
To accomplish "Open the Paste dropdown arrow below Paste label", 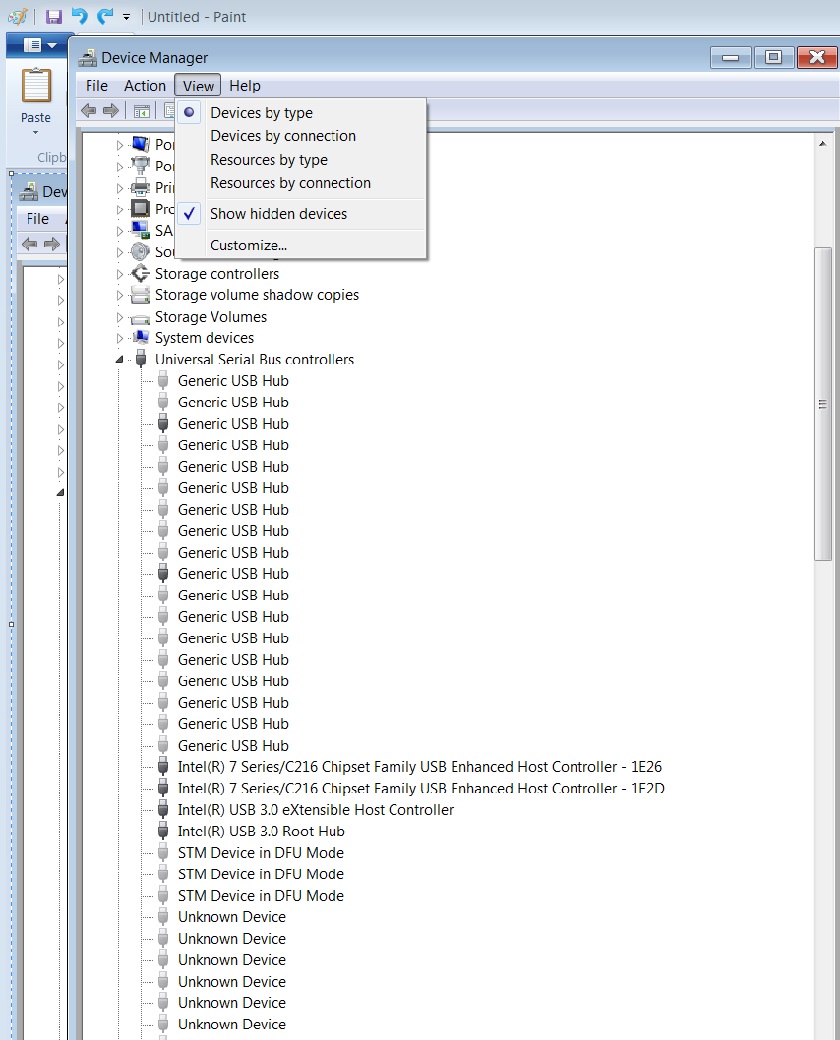I will coord(36,133).
